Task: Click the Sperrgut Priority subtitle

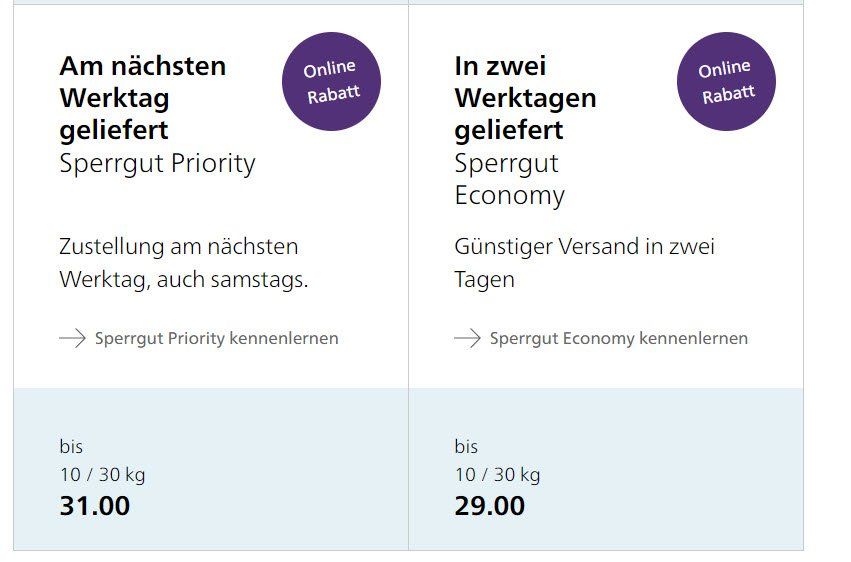Action: click(x=157, y=163)
